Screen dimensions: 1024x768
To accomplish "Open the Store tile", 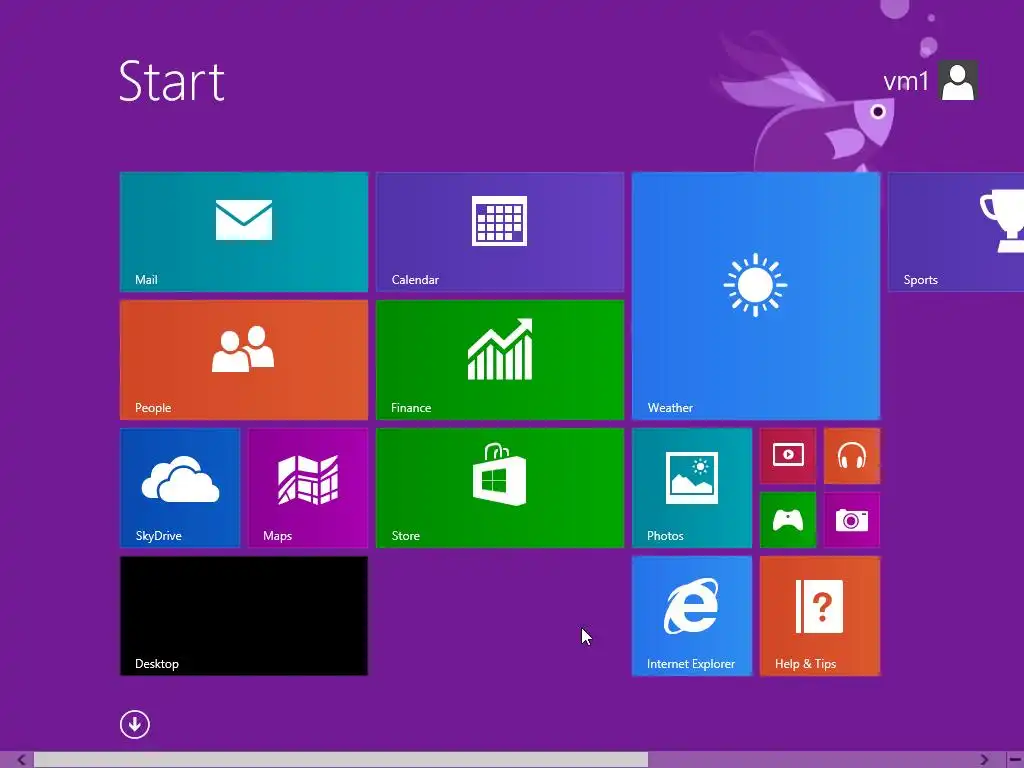I will [x=500, y=488].
